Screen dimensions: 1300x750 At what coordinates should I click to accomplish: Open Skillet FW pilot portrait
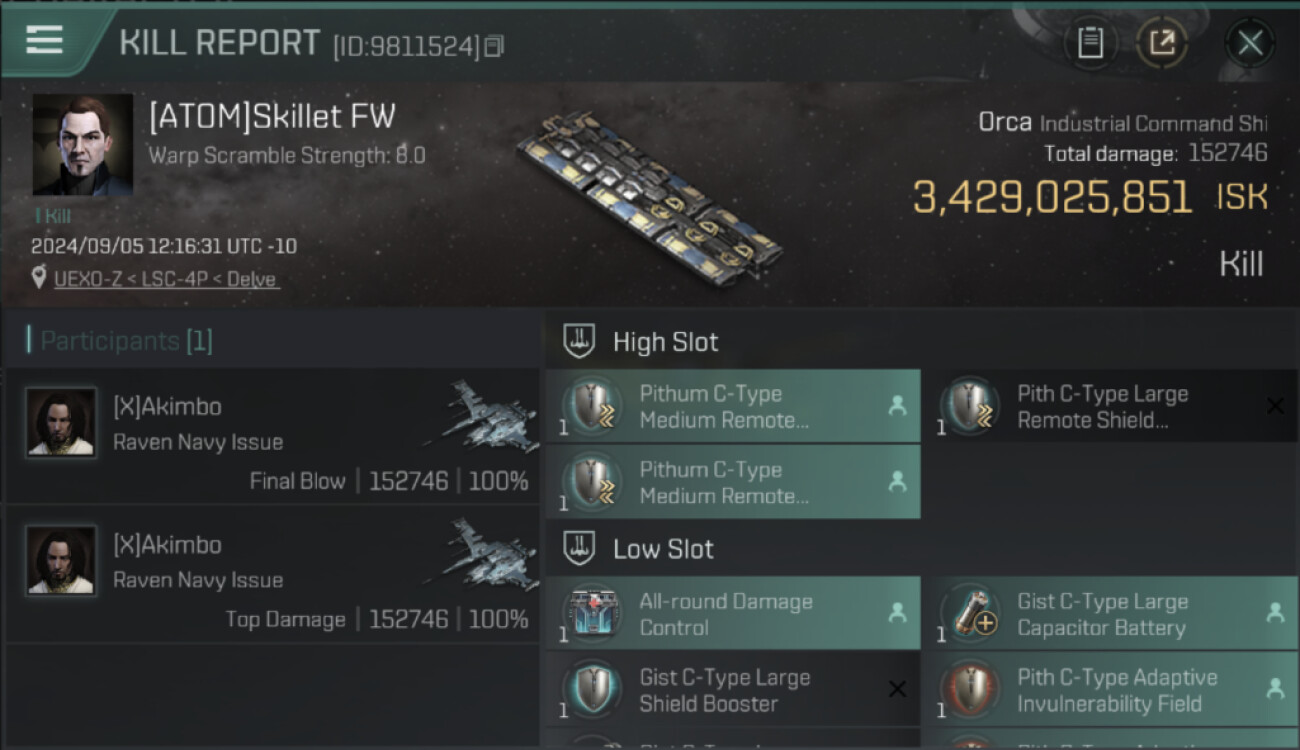tap(82, 145)
